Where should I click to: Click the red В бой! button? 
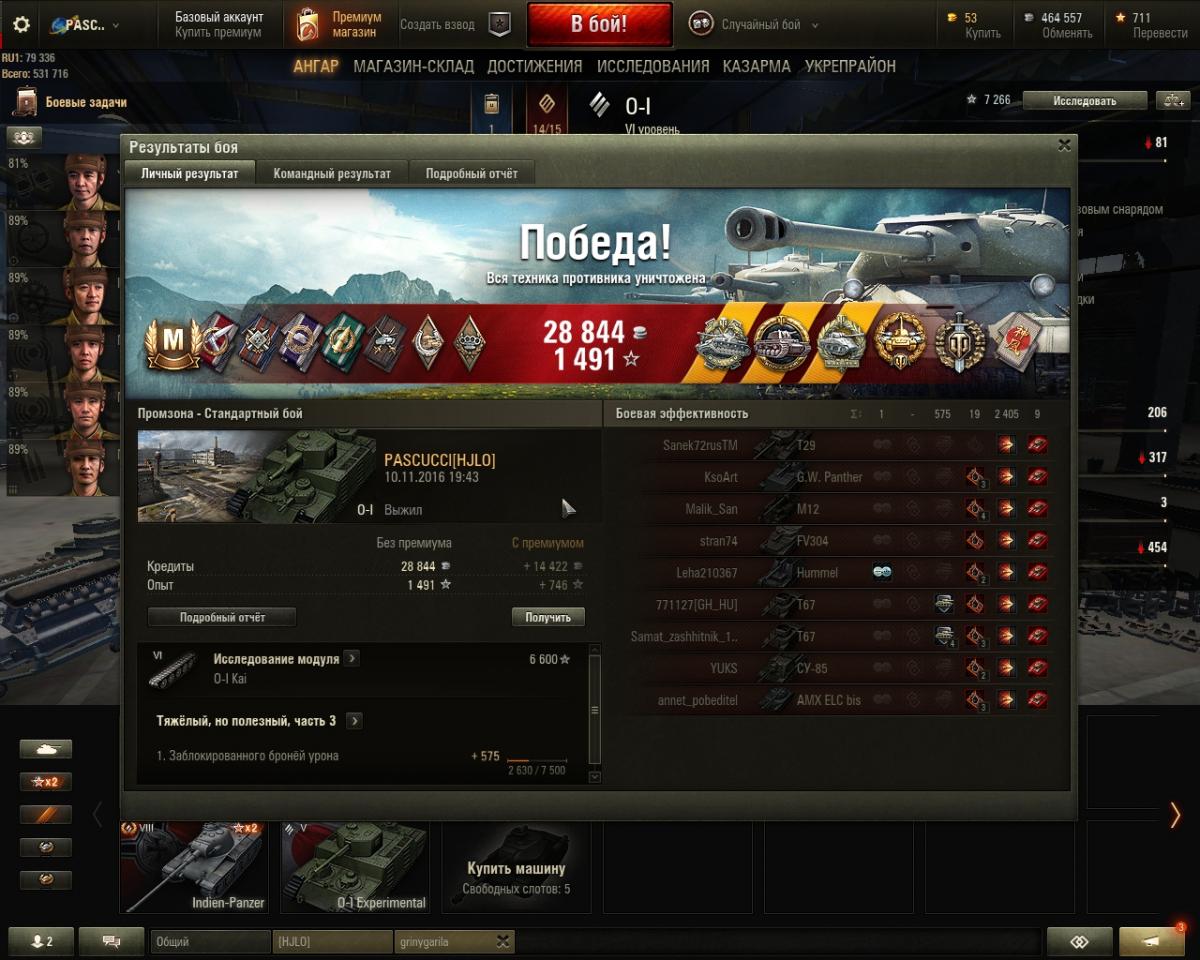pyautogui.click(x=599, y=25)
